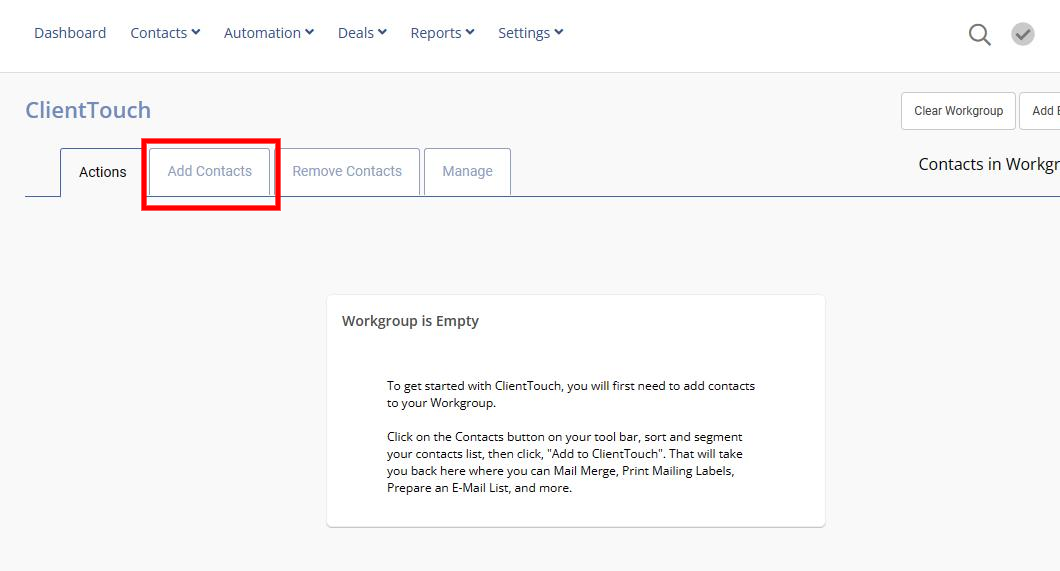Click the 'To get started with ClientTouch' paragraph
Screen dimensions: 1060x571
(x=571, y=395)
